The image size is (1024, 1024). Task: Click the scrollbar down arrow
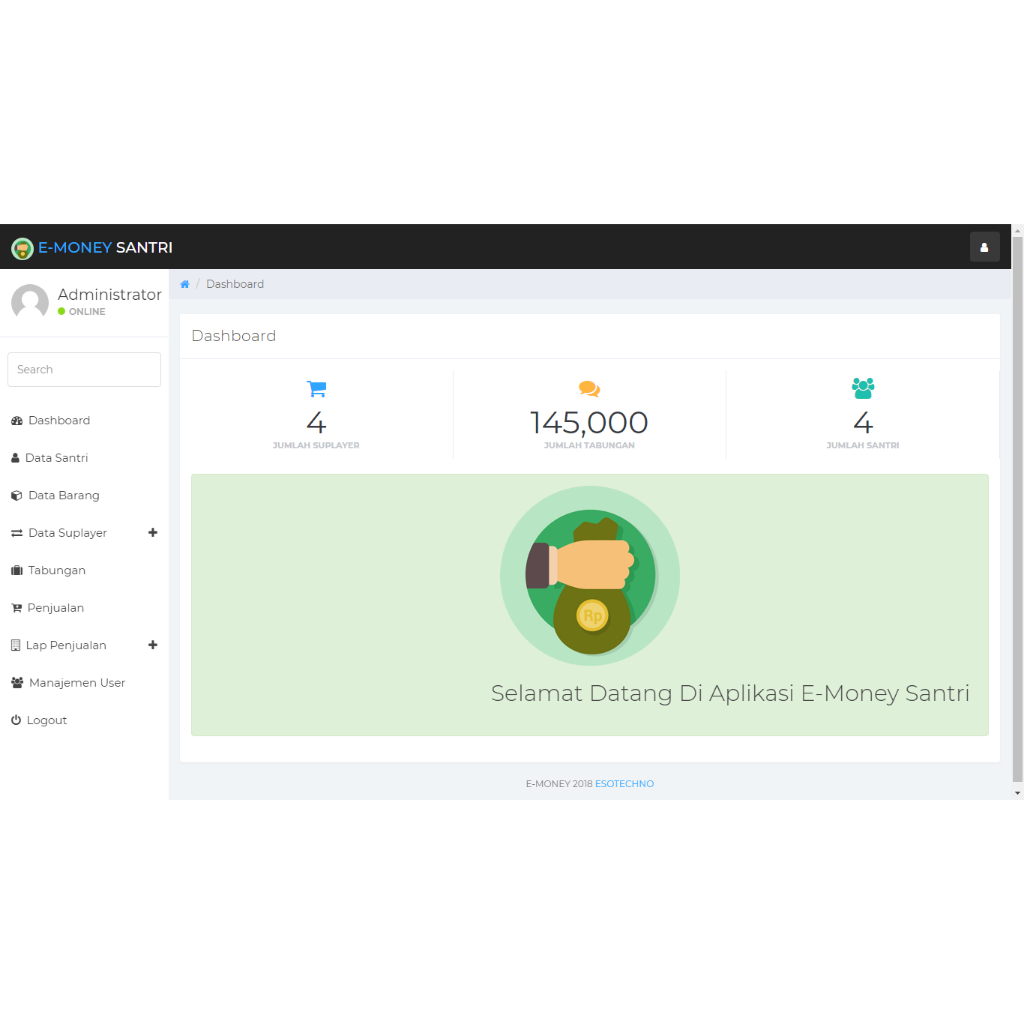click(1017, 793)
